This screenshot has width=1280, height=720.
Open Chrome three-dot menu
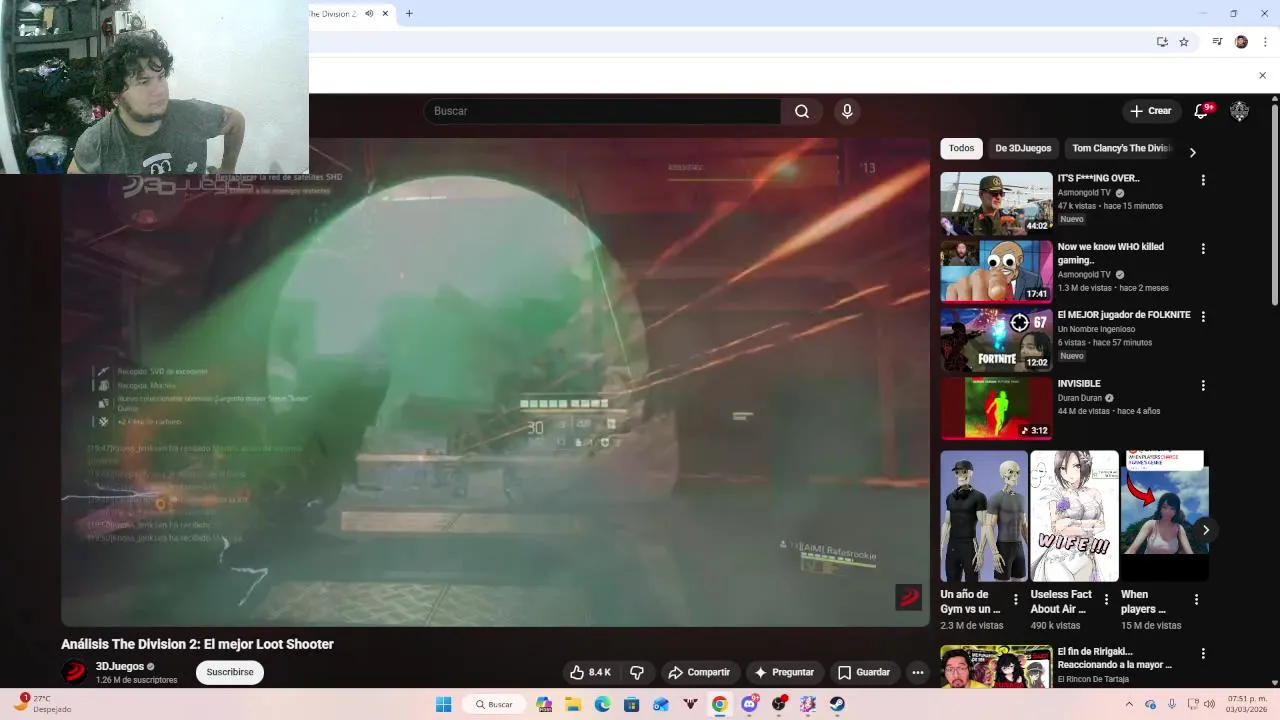pyautogui.click(x=1265, y=42)
